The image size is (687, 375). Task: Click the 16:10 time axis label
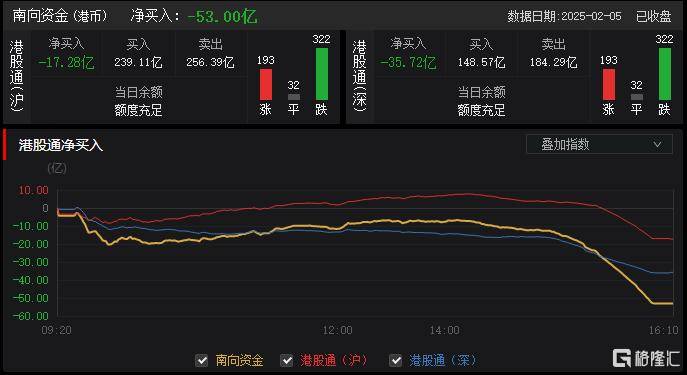pos(663,330)
